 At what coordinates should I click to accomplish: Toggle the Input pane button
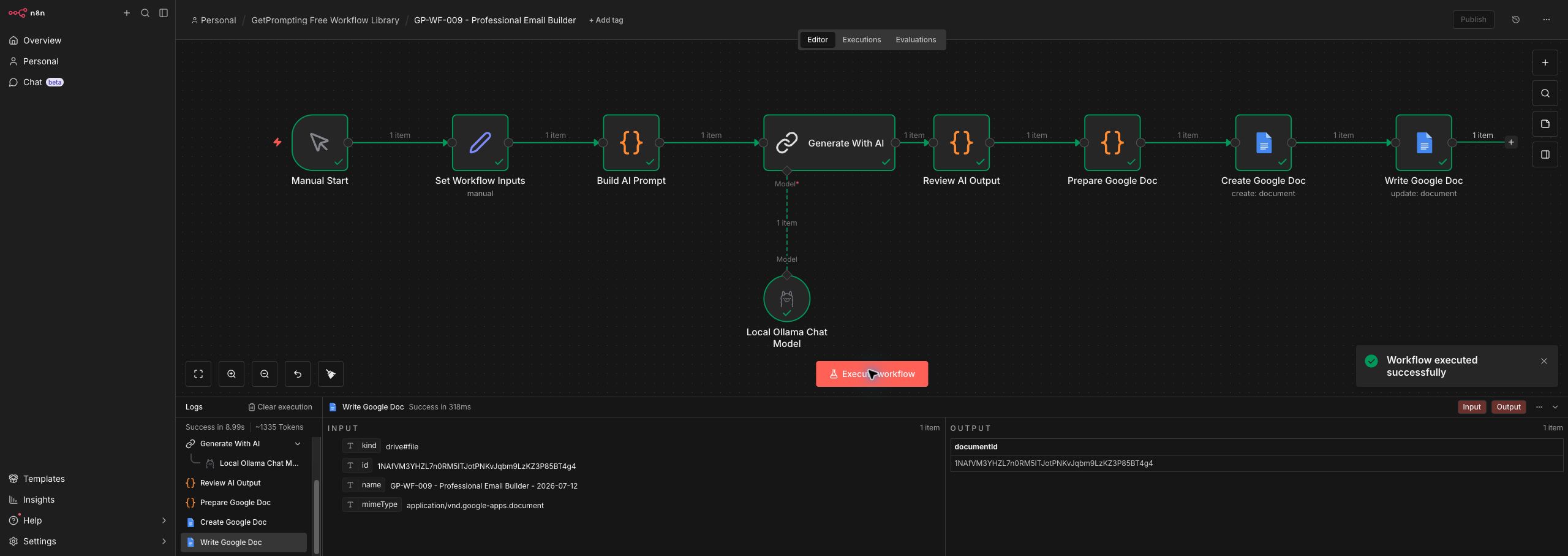(x=1471, y=407)
